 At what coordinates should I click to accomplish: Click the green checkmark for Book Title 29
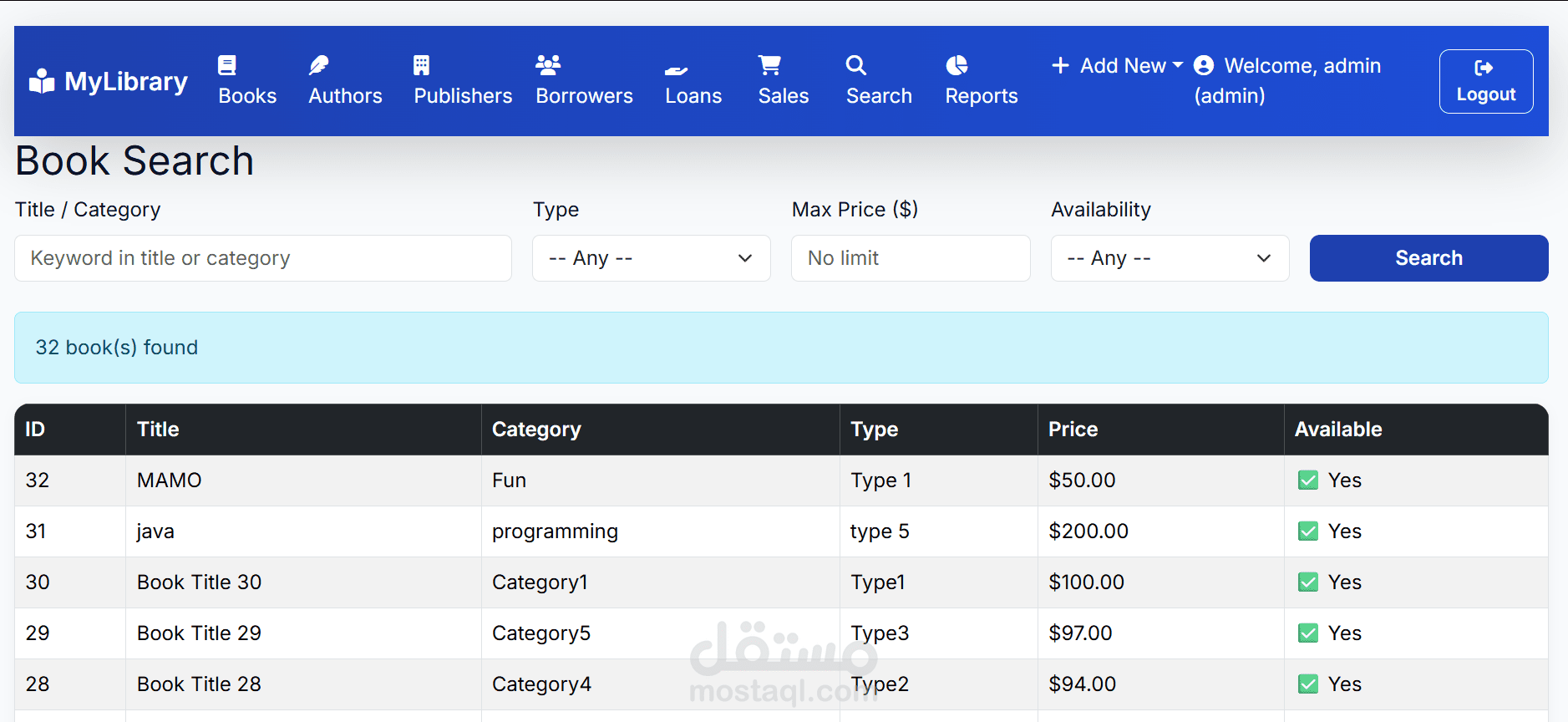[x=1308, y=633]
